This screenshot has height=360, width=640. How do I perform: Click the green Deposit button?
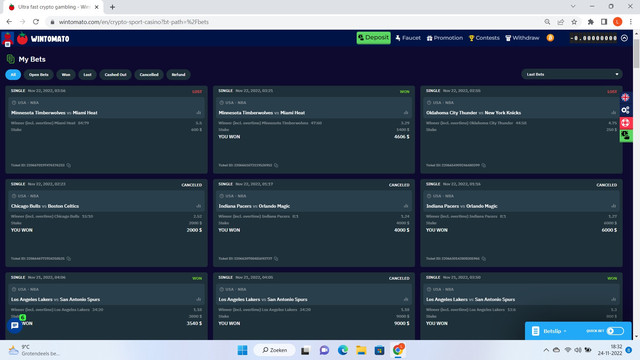(x=373, y=38)
